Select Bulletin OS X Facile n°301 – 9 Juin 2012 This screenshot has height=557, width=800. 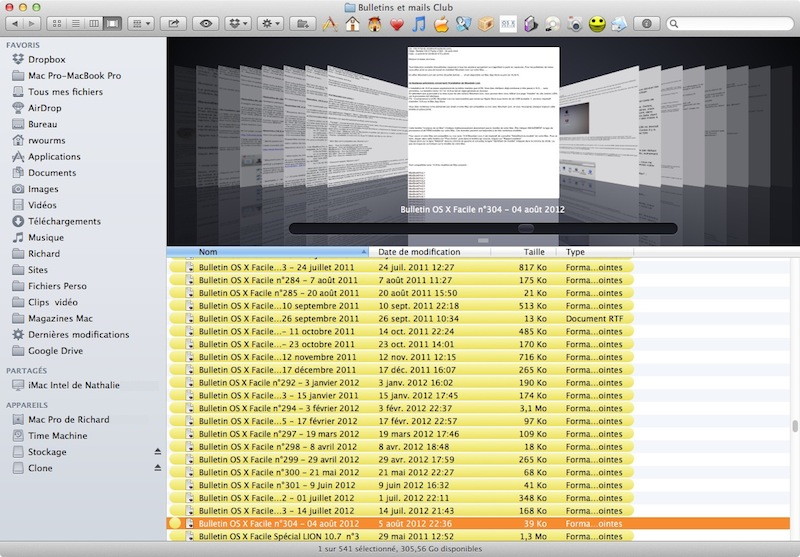tap(401, 485)
